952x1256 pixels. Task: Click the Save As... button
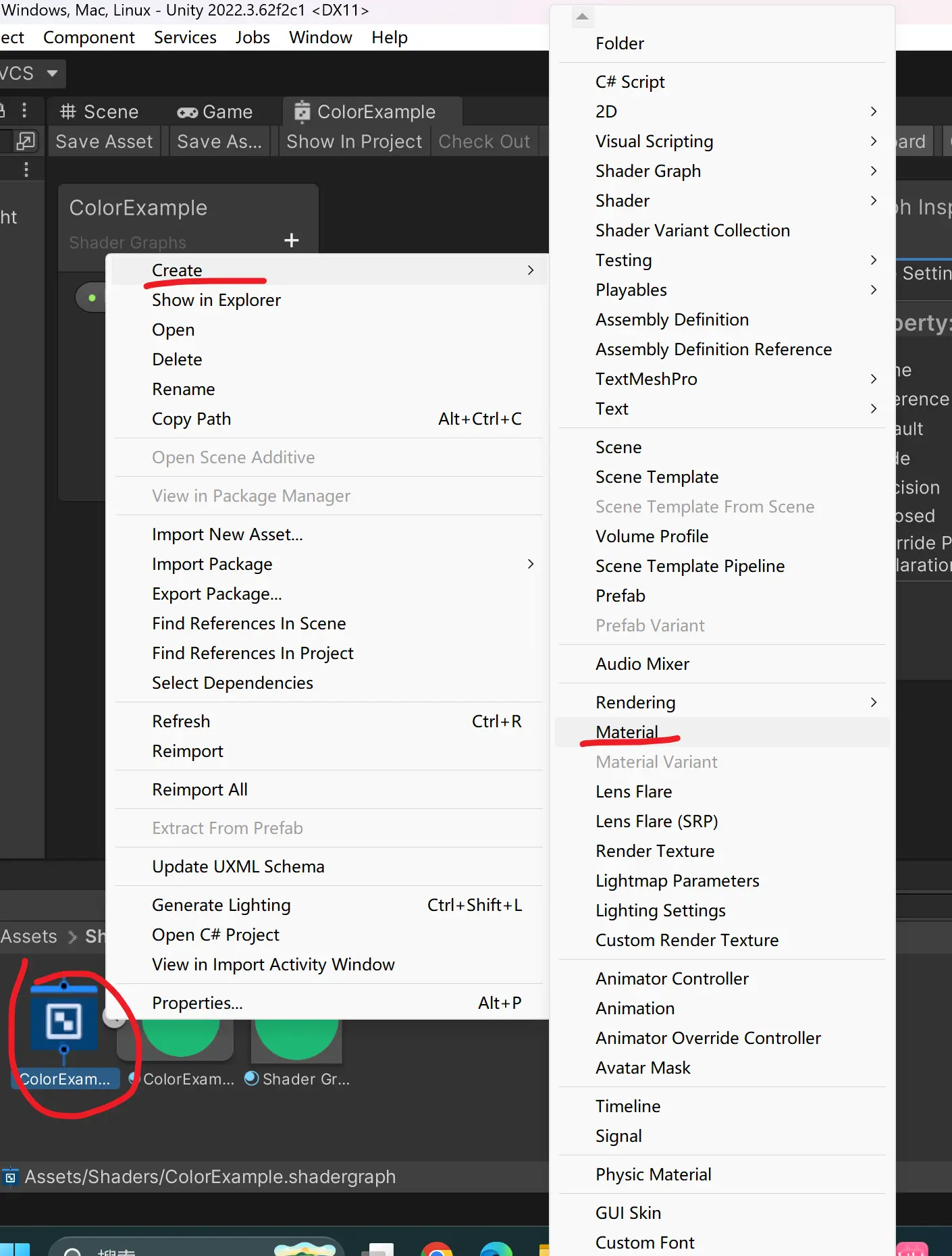tap(219, 141)
